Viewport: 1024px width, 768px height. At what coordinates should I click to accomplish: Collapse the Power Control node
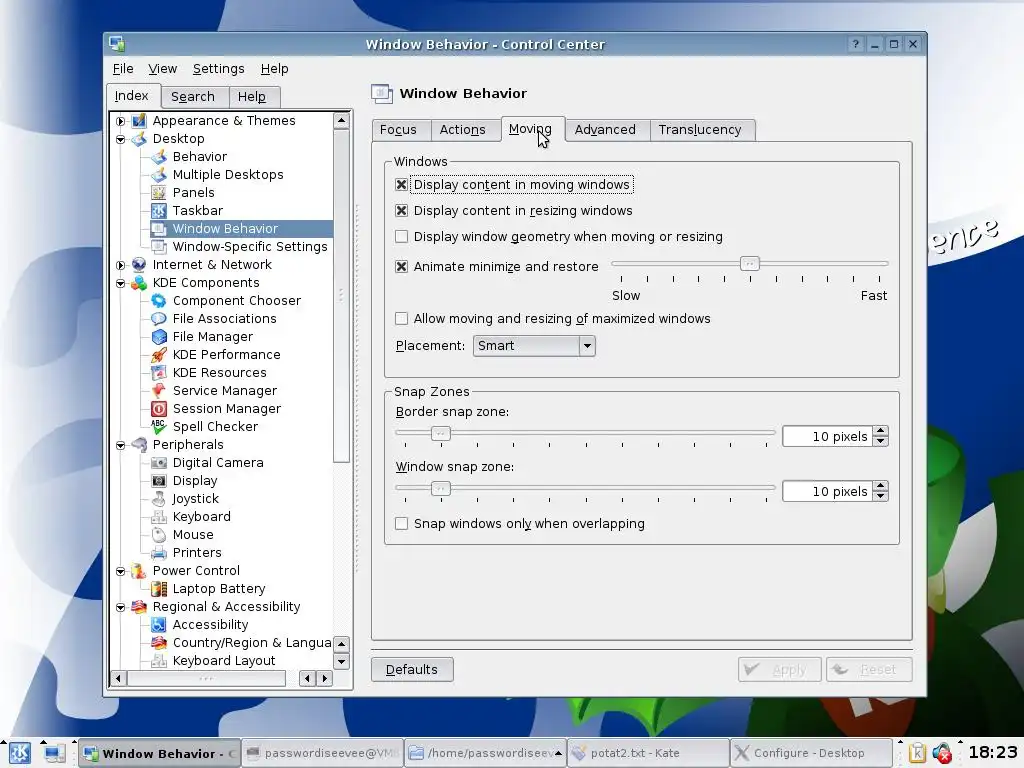tap(121, 571)
